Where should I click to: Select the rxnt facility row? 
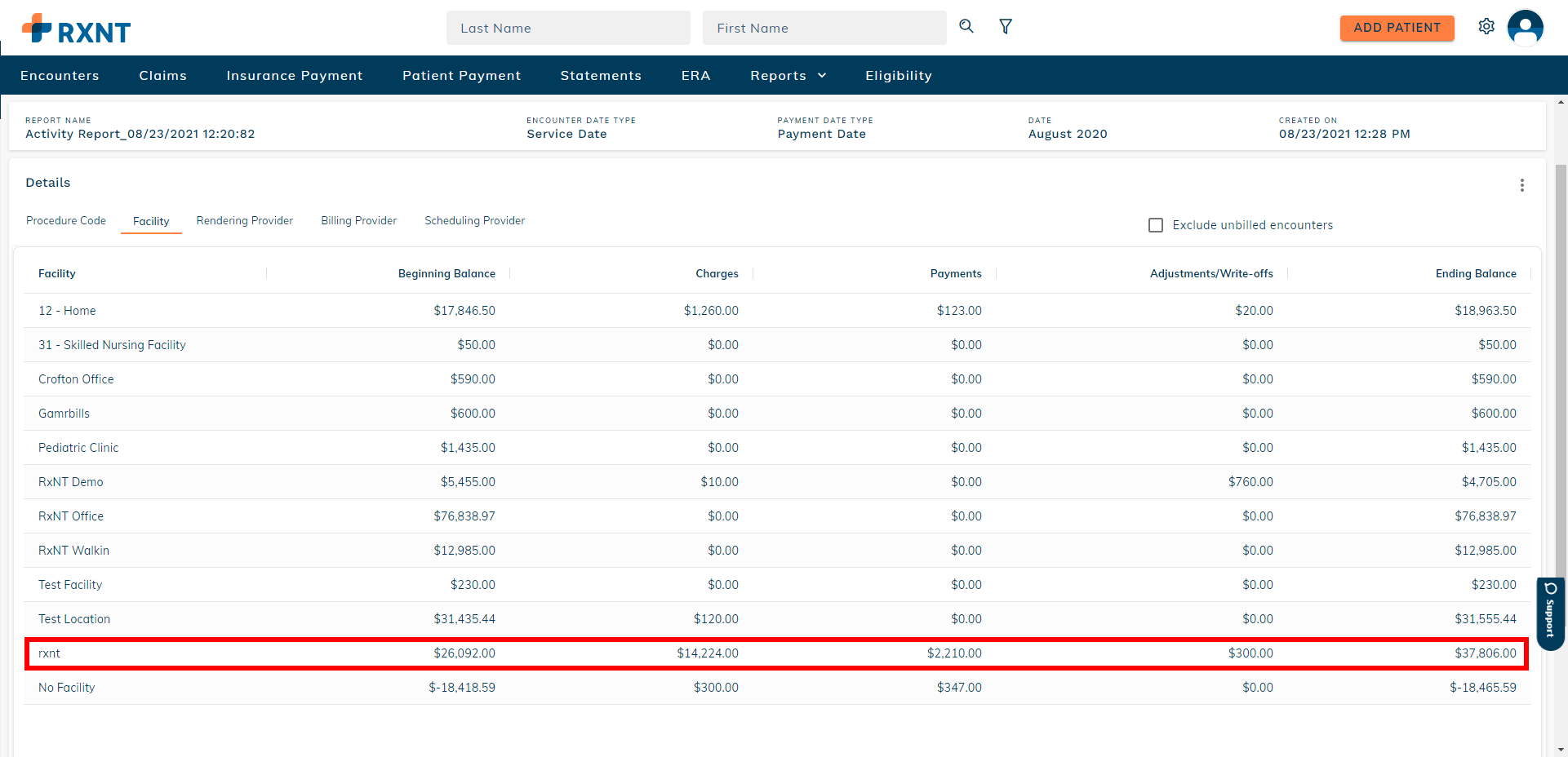777,653
